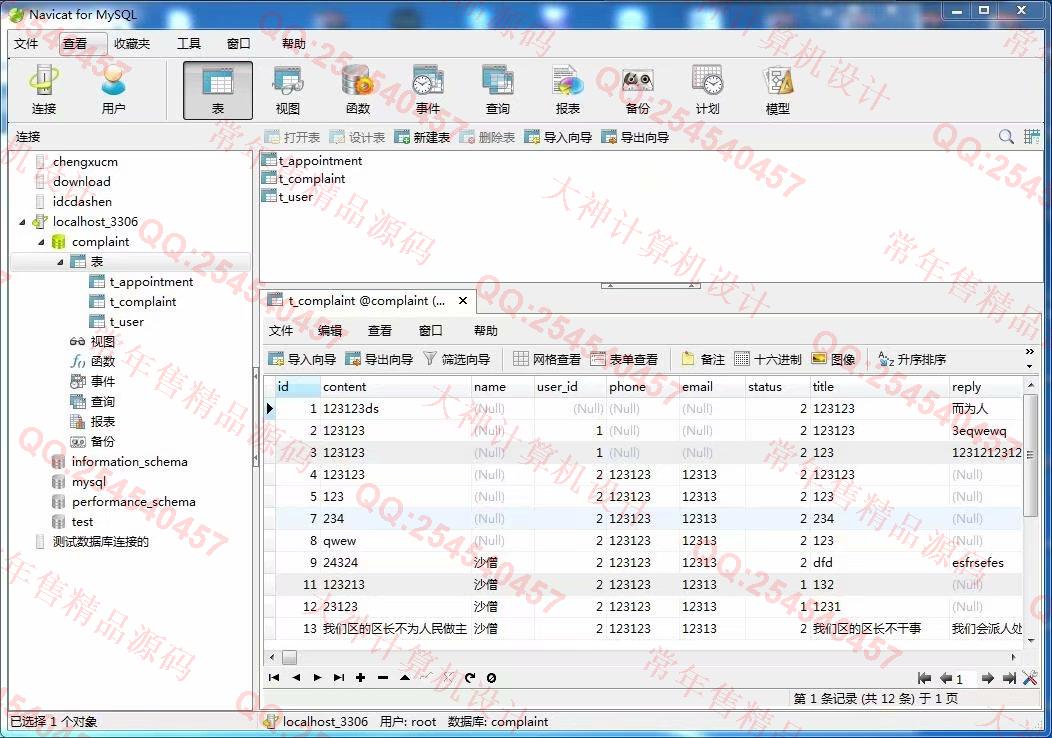Switch to 网格查看 (Grid View)

[547, 359]
